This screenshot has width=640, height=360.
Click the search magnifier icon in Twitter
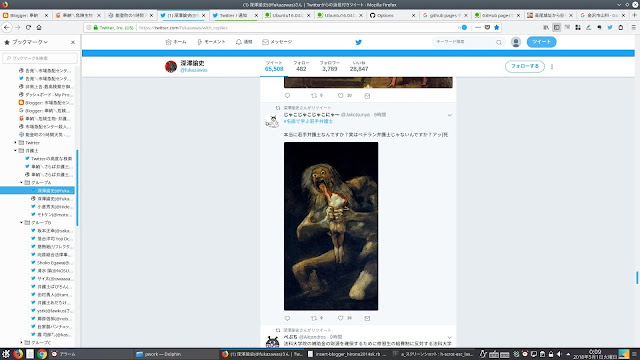tap(499, 42)
